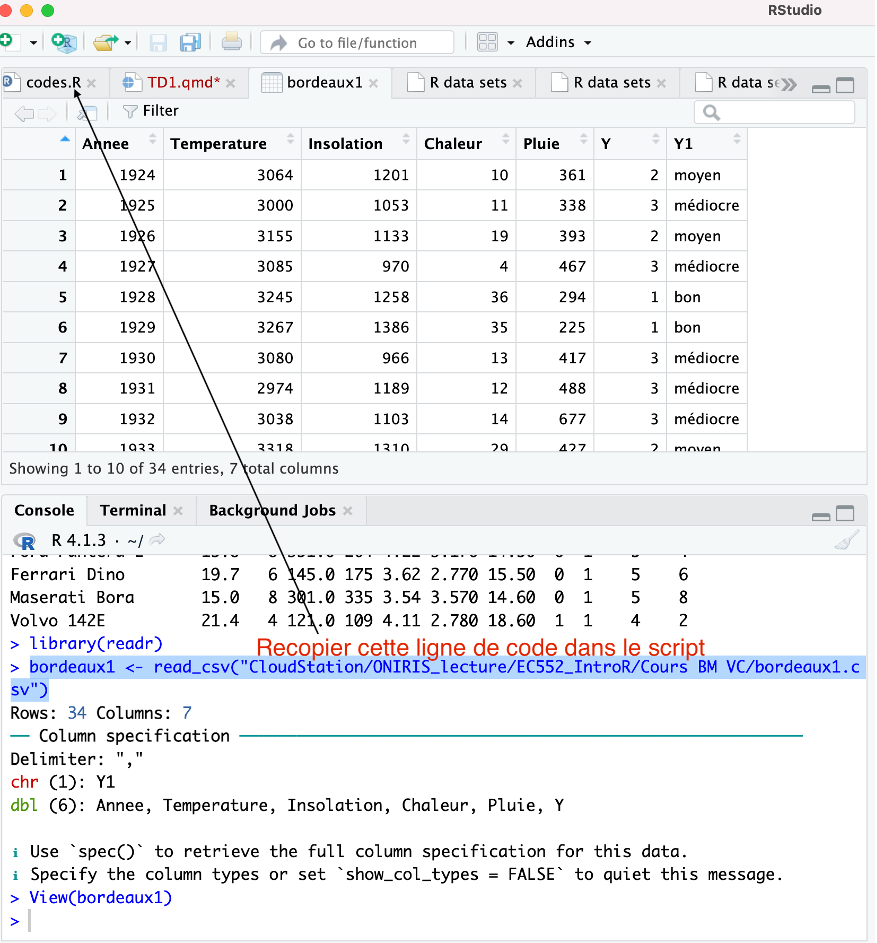This screenshot has height=943, width=877.
Task: Close the bordeaux1 tab
Action: pos(374,83)
